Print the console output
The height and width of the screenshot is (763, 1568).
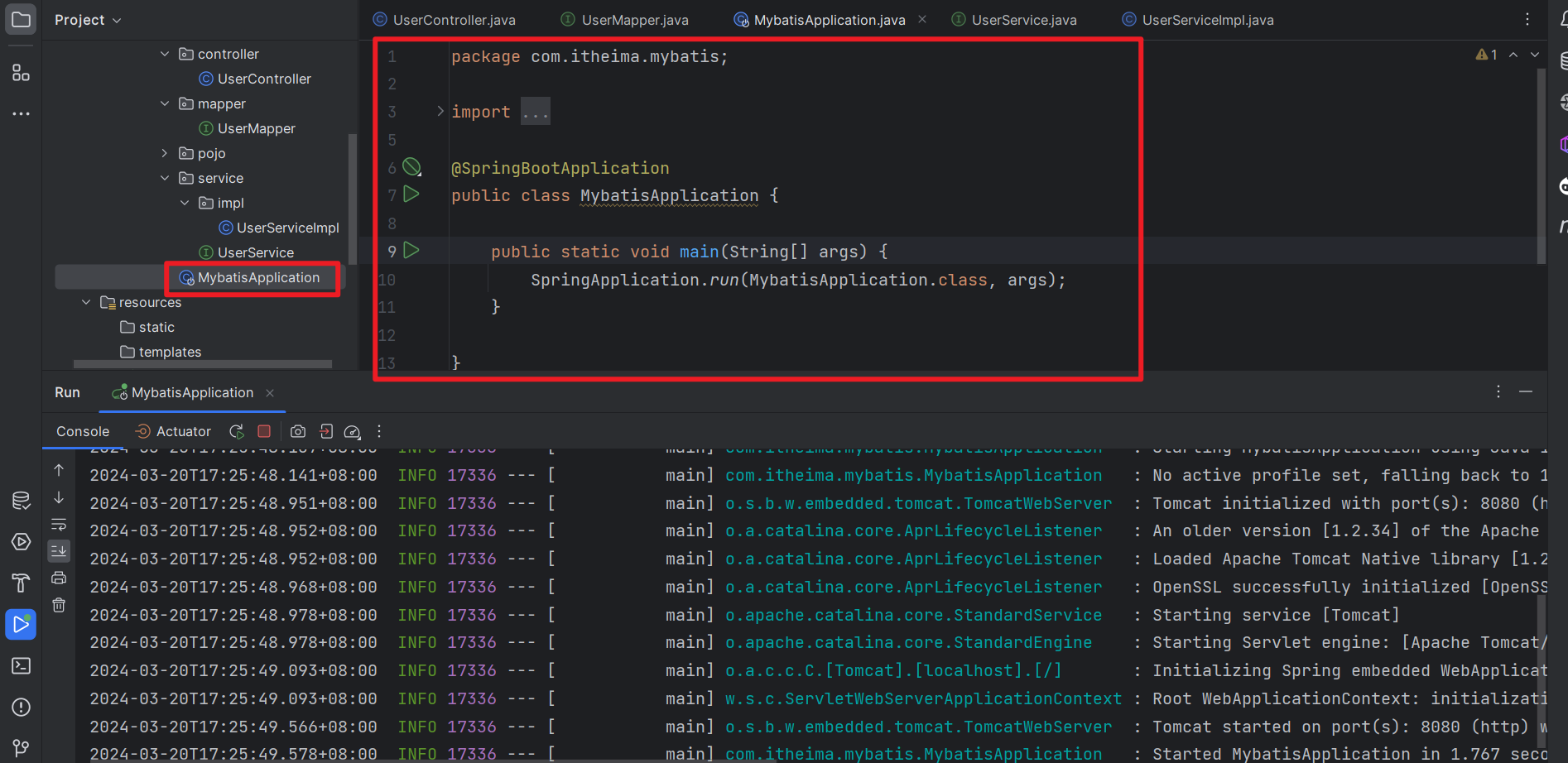tap(59, 578)
